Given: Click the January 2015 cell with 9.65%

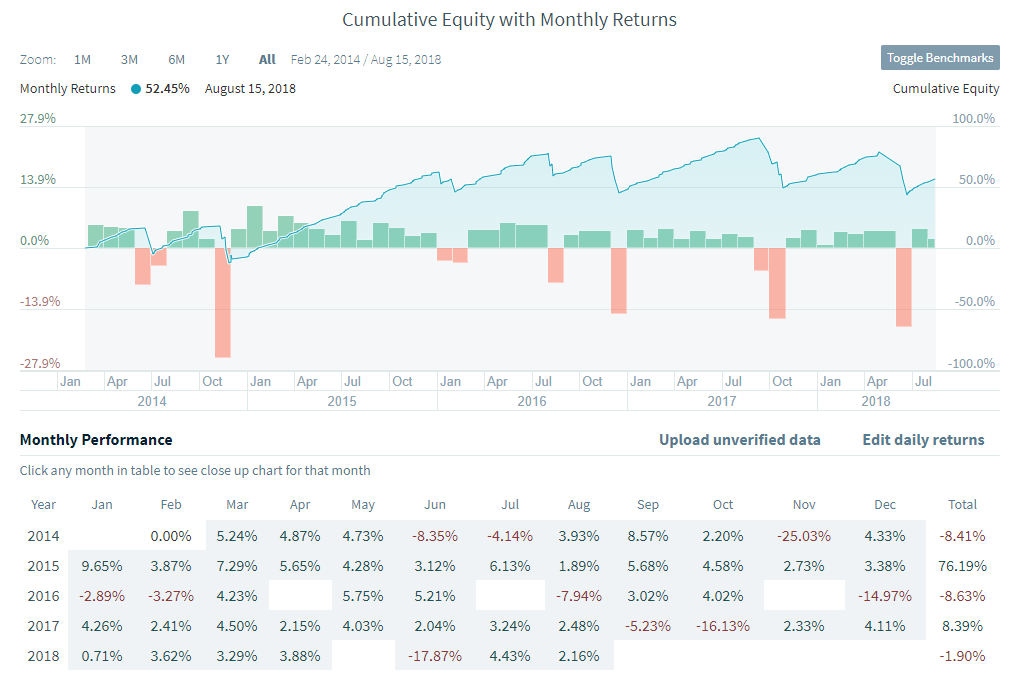Looking at the screenshot, I should click(102, 566).
